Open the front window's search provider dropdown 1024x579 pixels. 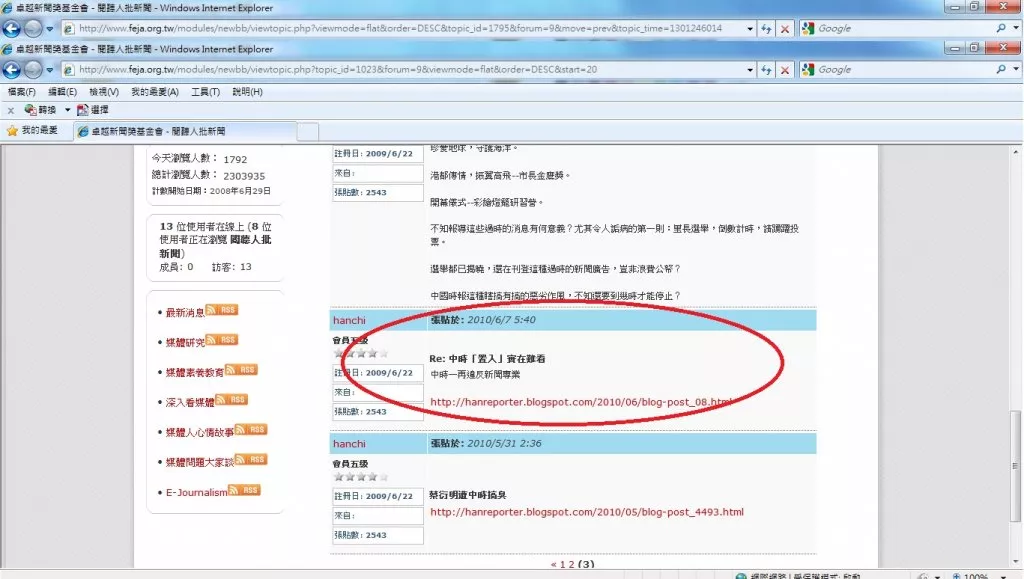coord(1016,69)
